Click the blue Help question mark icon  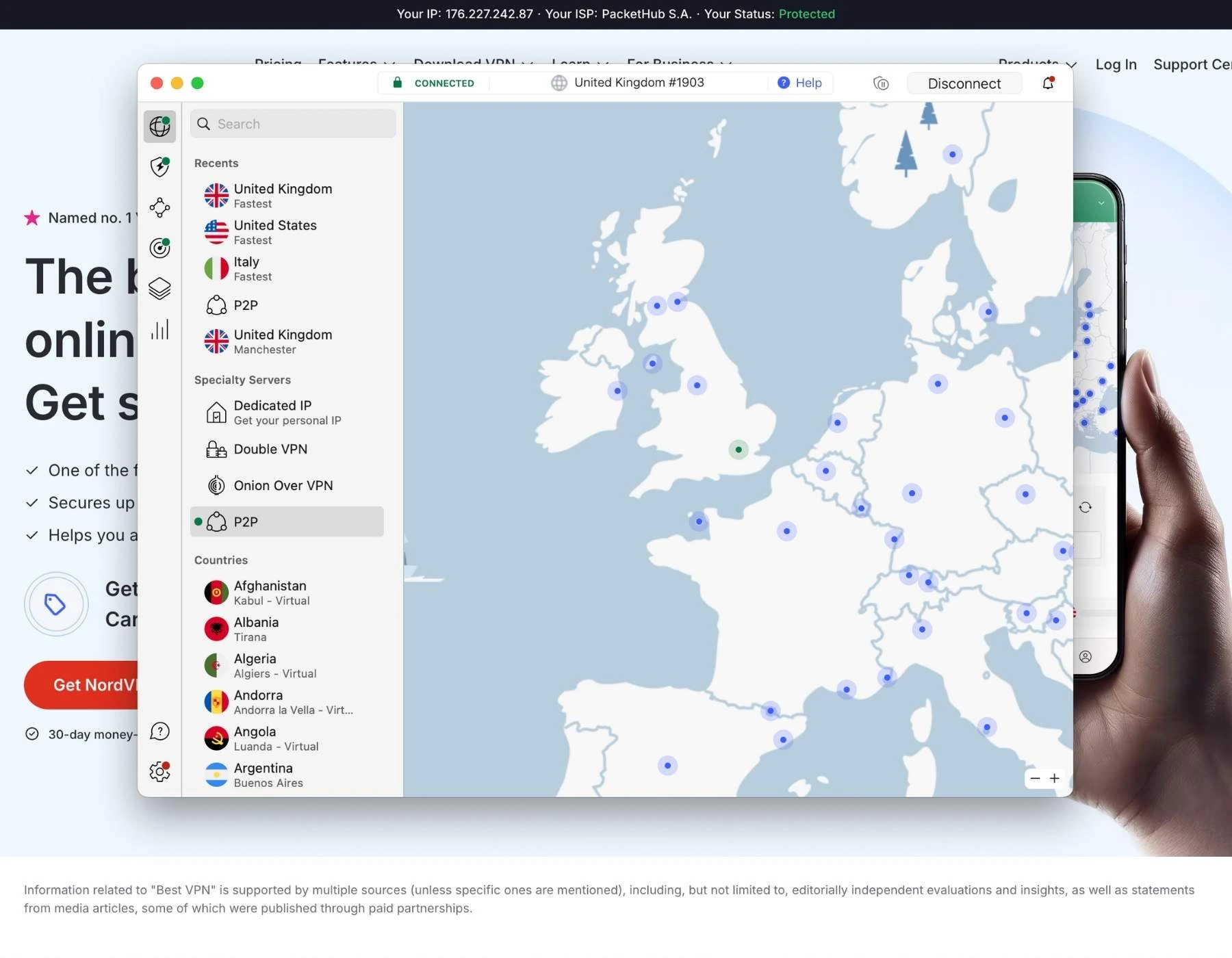point(784,83)
